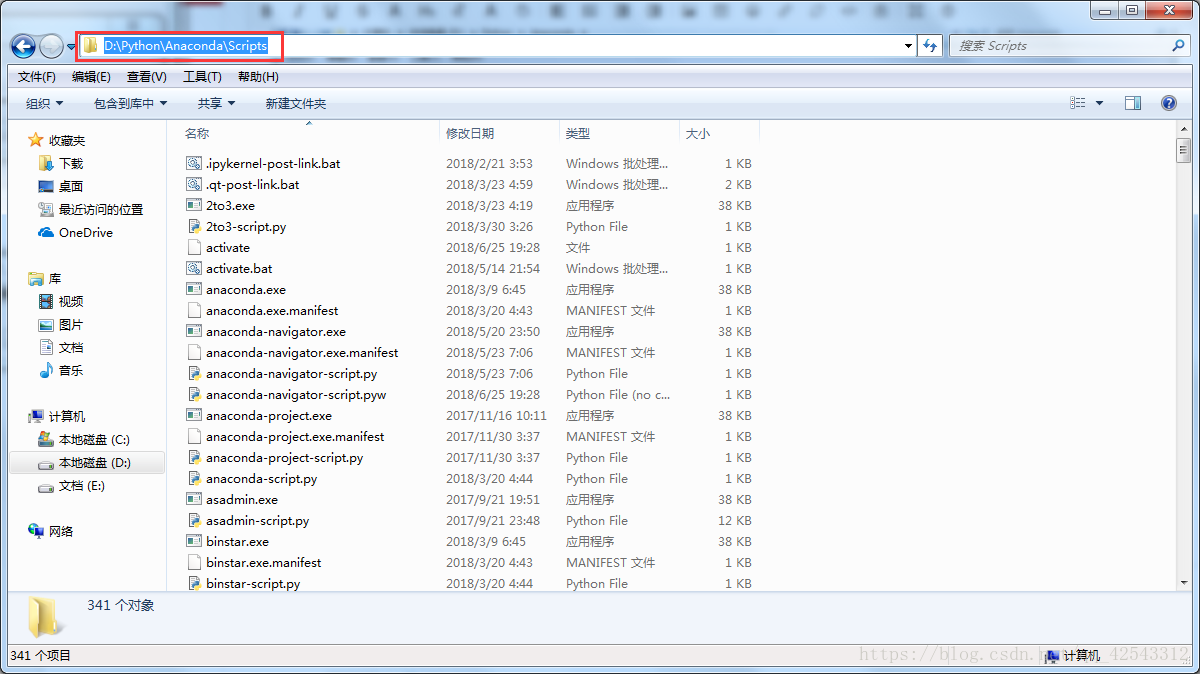
Task: Select 网络 in navigation pane
Action: click(61, 531)
